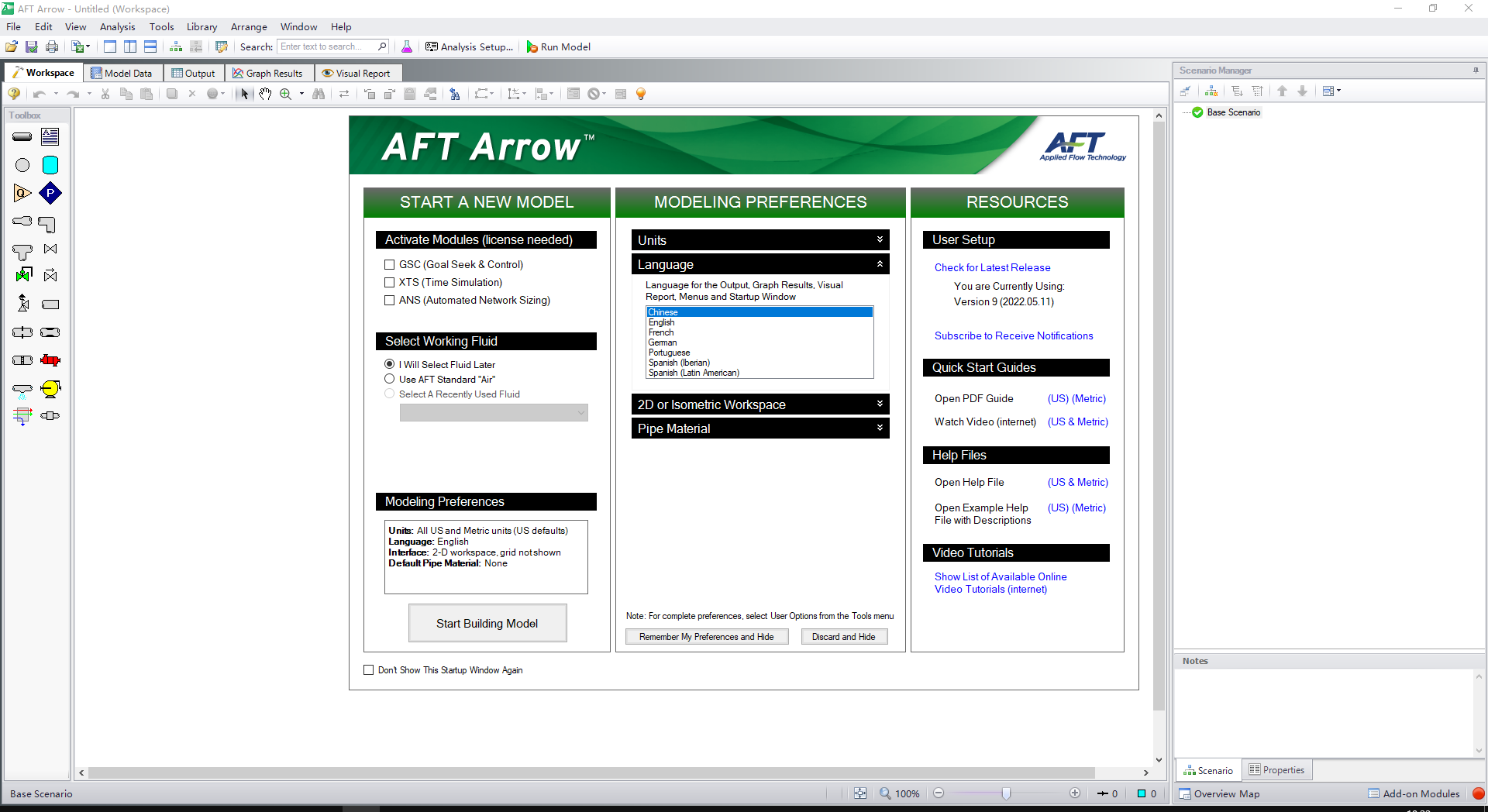This screenshot has height=812, width=1488.
Task: Switch to the Graph Results tab
Action: pos(268,73)
